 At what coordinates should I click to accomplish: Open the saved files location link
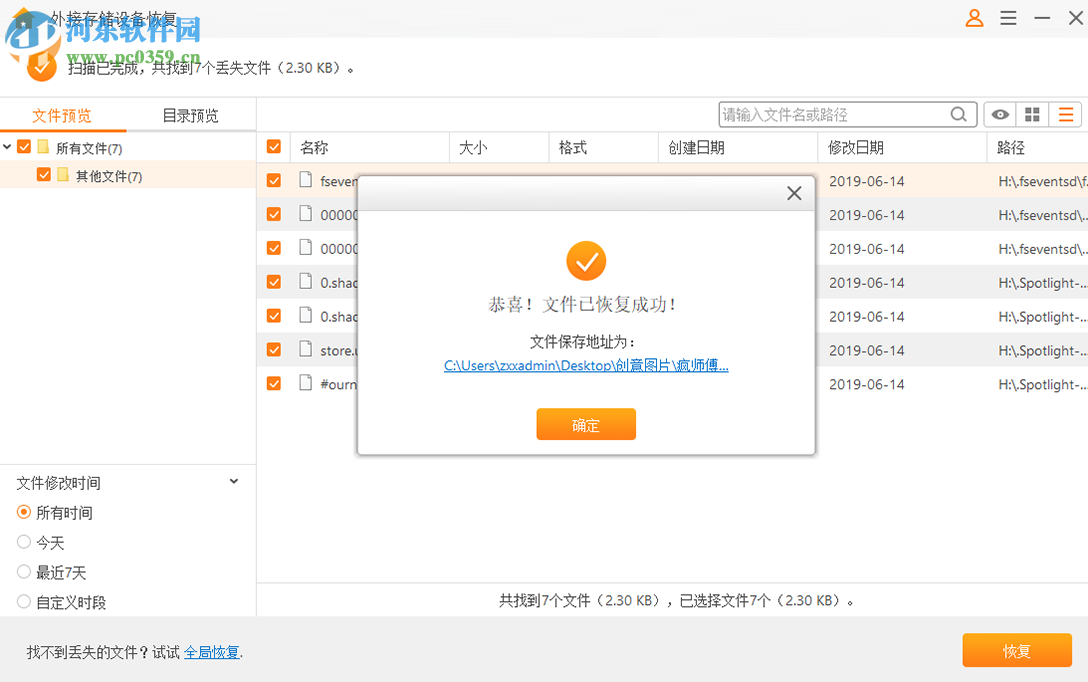click(x=586, y=366)
